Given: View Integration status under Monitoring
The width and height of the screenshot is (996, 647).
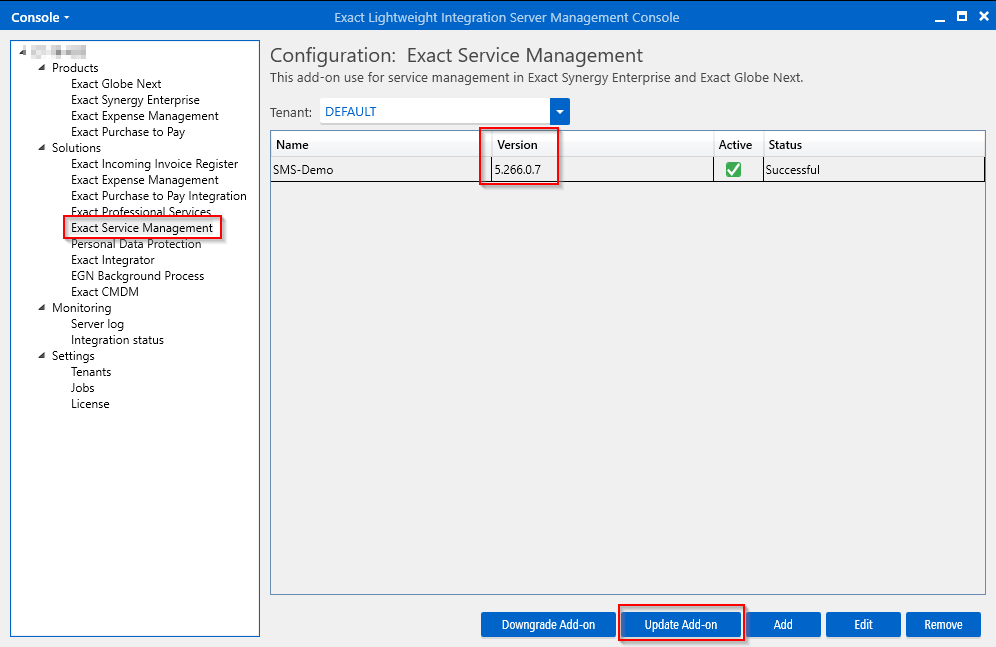Looking at the screenshot, I should pos(117,340).
